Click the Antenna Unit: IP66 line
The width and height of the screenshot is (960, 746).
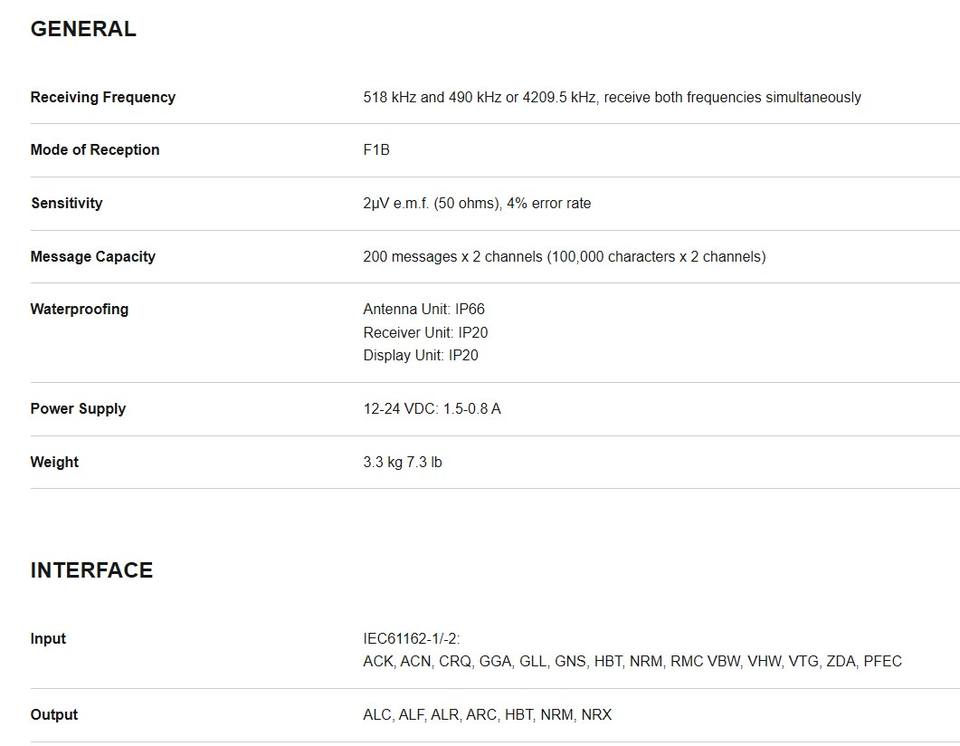click(424, 309)
